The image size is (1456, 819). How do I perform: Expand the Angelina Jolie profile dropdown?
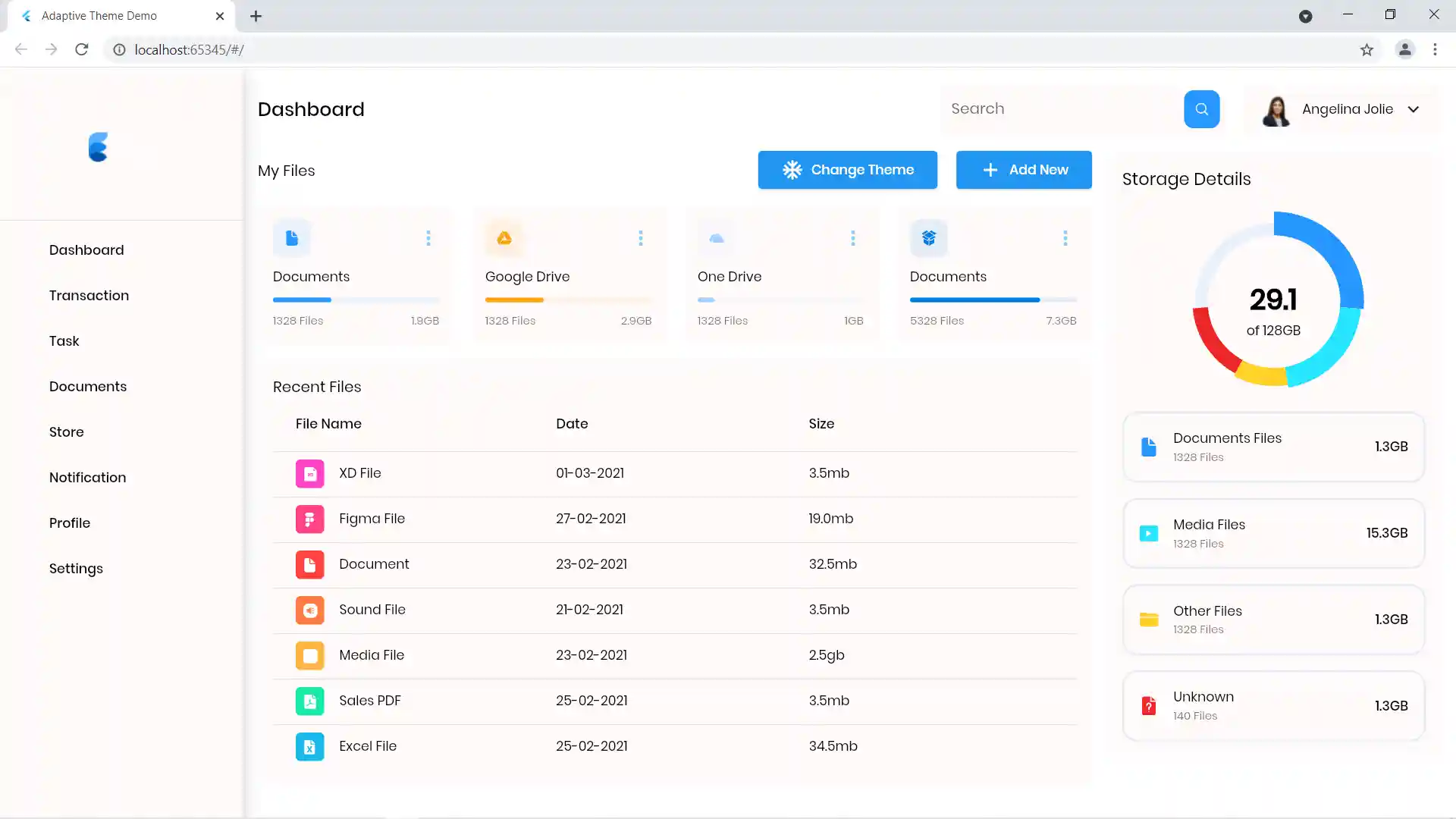click(1414, 109)
